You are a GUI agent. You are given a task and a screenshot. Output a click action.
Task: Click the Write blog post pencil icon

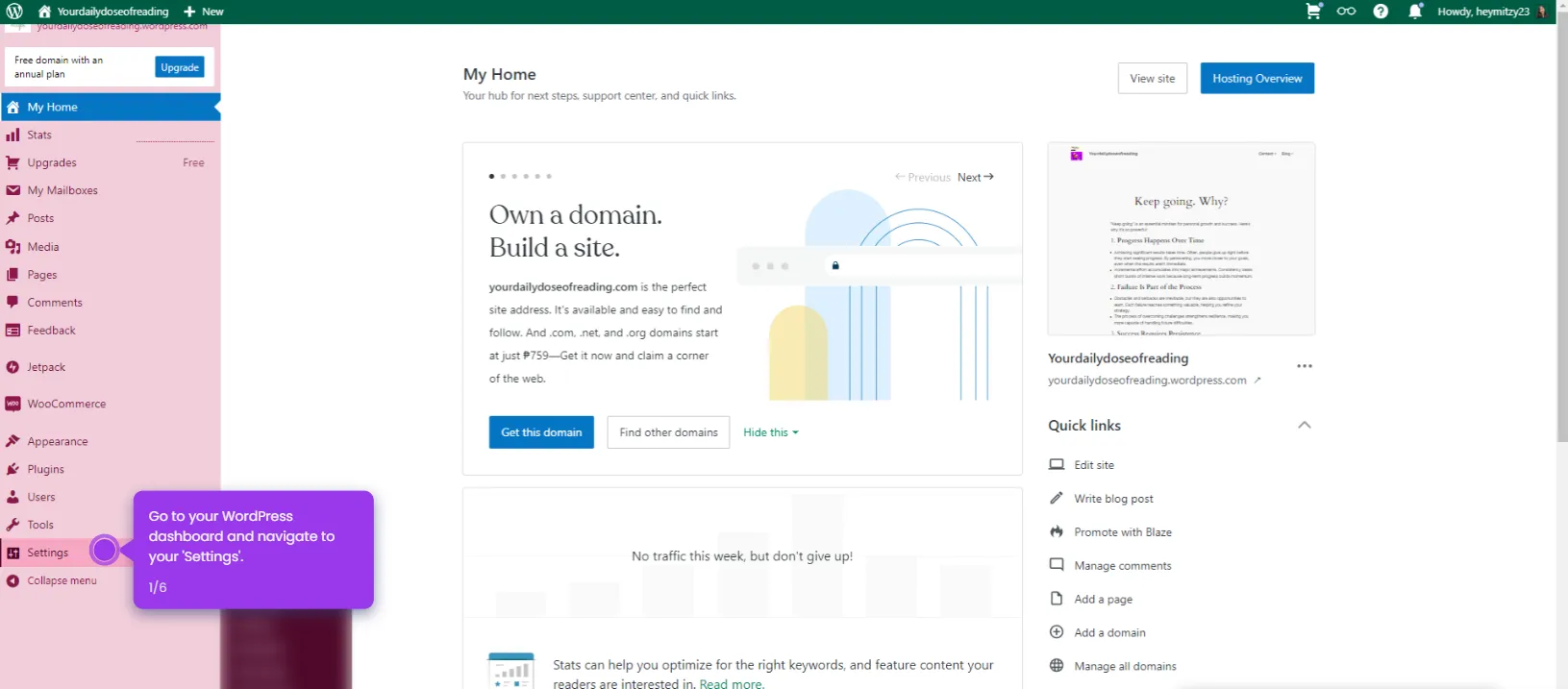pyautogui.click(x=1057, y=498)
